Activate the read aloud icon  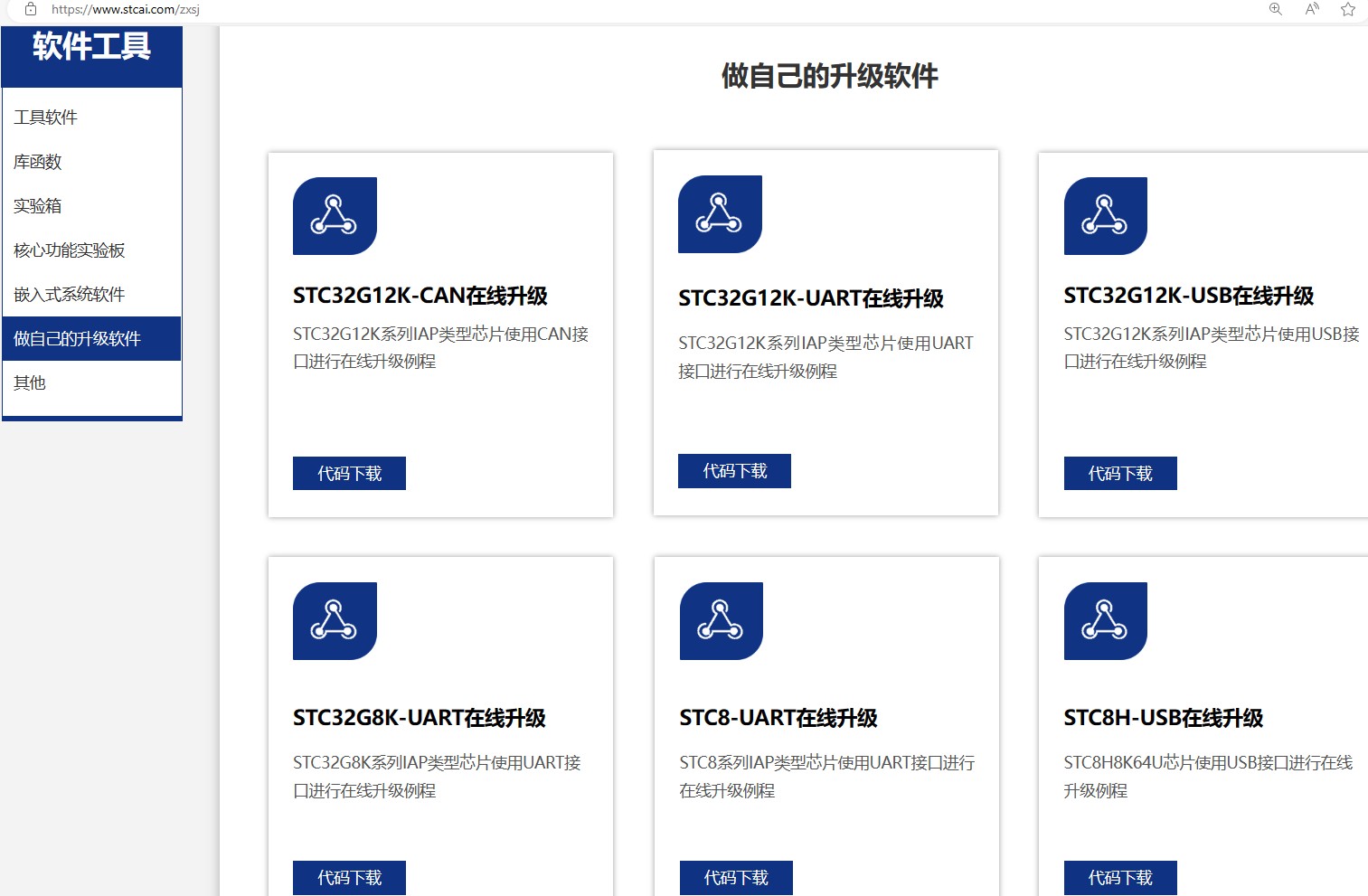pos(1312,9)
